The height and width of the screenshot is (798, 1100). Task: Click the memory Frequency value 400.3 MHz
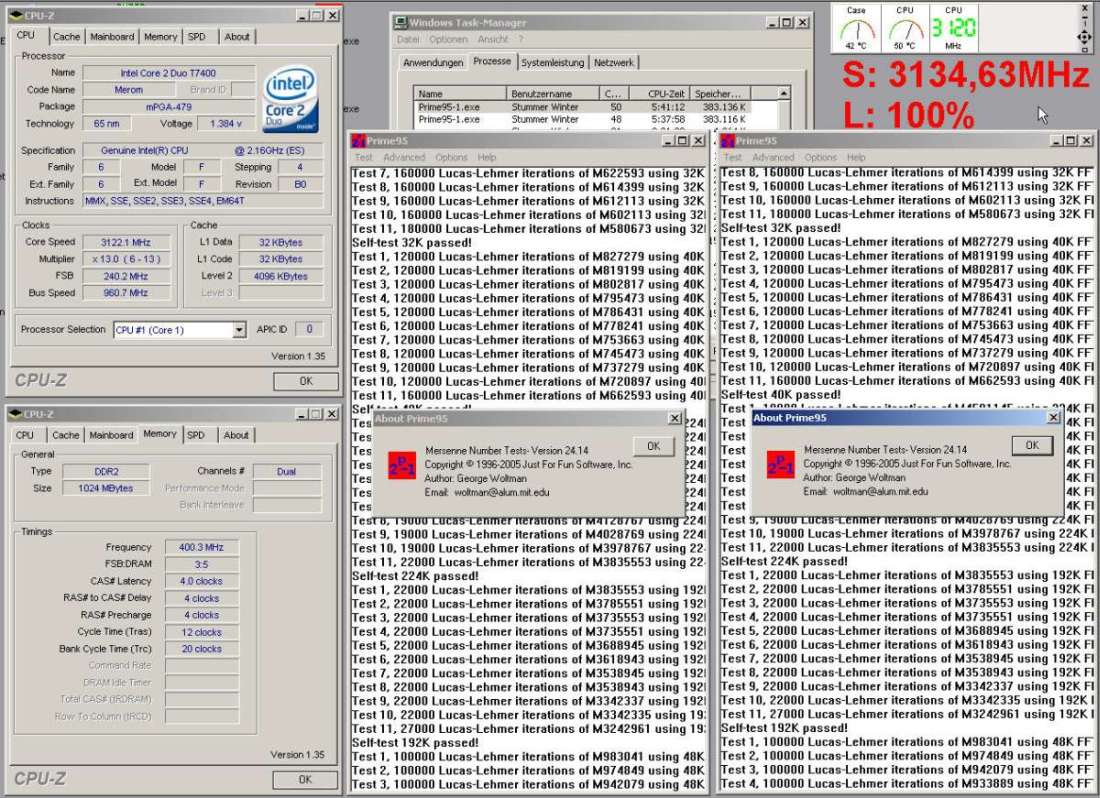pyautogui.click(x=201, y=547)
